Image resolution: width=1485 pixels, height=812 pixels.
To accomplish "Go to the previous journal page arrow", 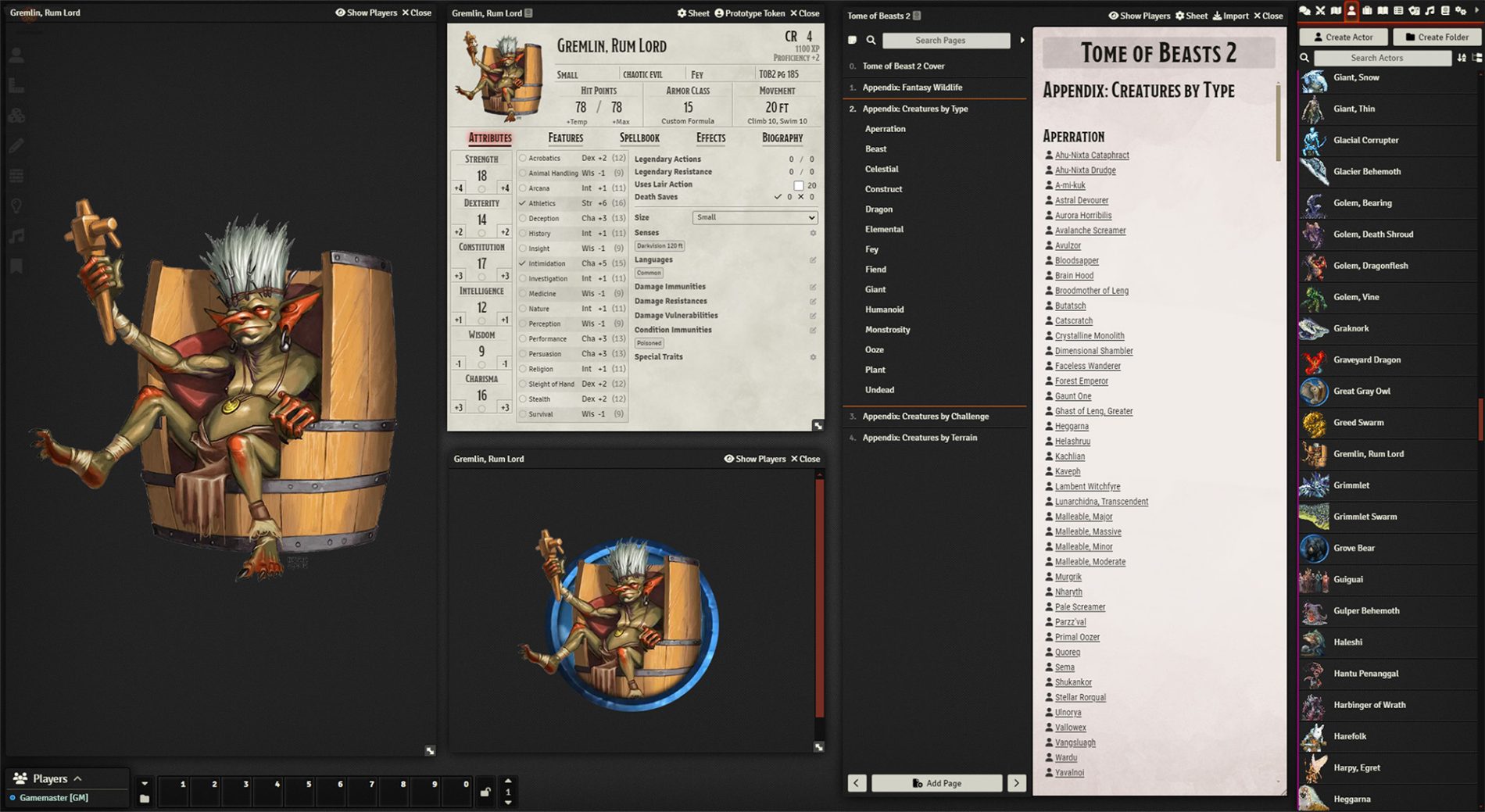I will (857, 783).
